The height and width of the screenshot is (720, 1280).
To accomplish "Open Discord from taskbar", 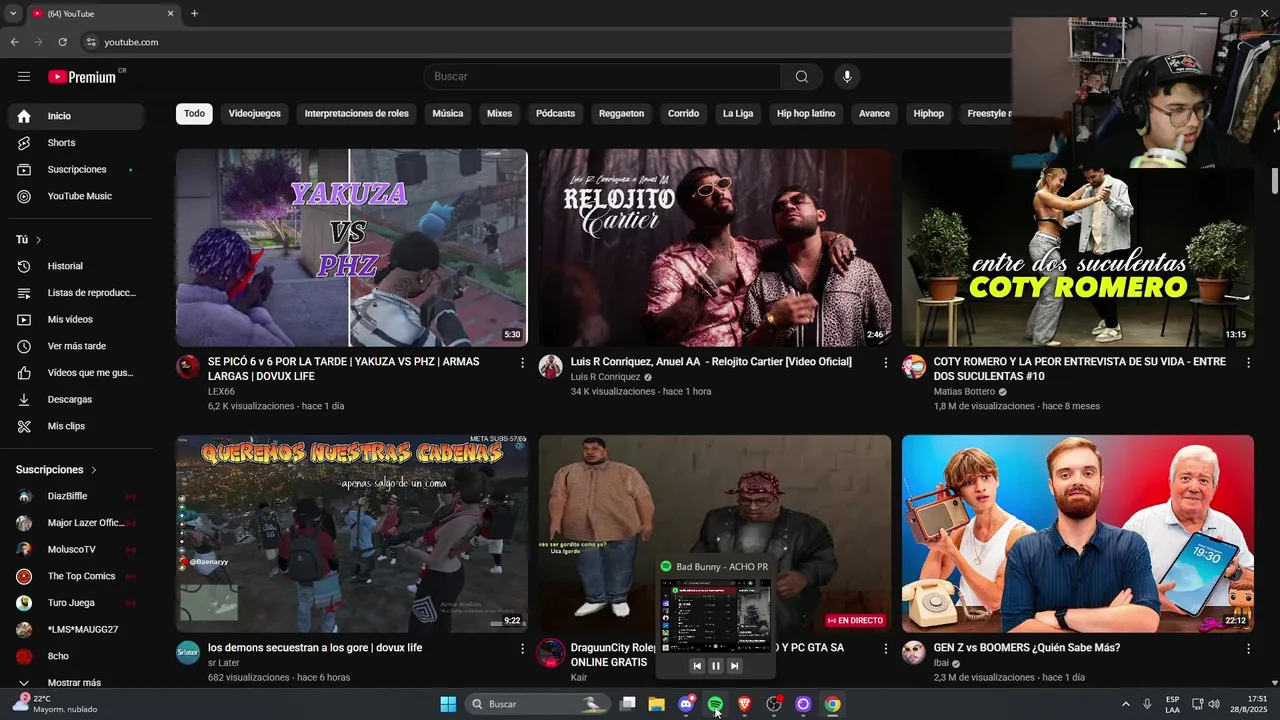I will 686,704.
